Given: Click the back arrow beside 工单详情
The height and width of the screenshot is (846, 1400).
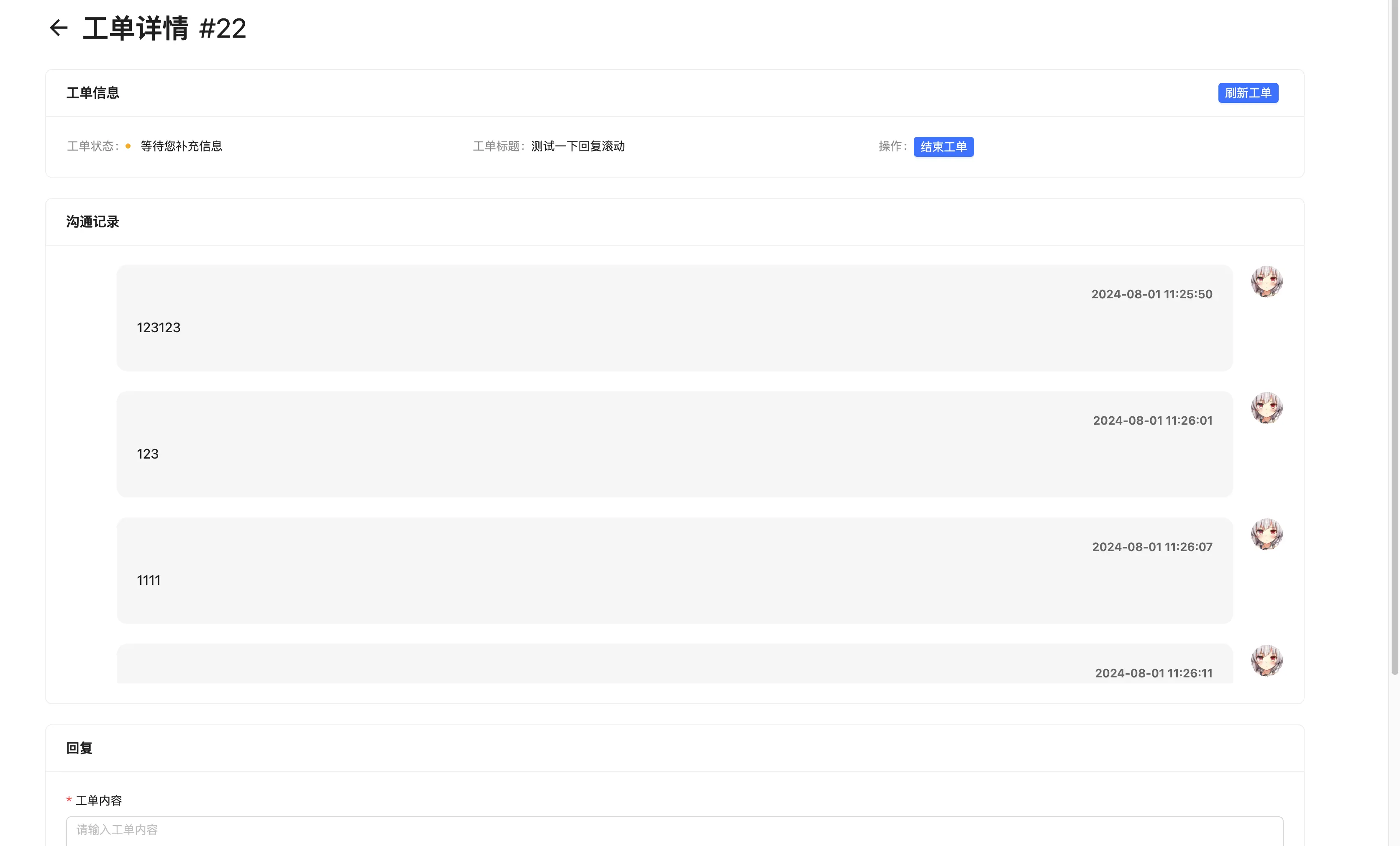Looking at the screenshot, I should 59,28.
